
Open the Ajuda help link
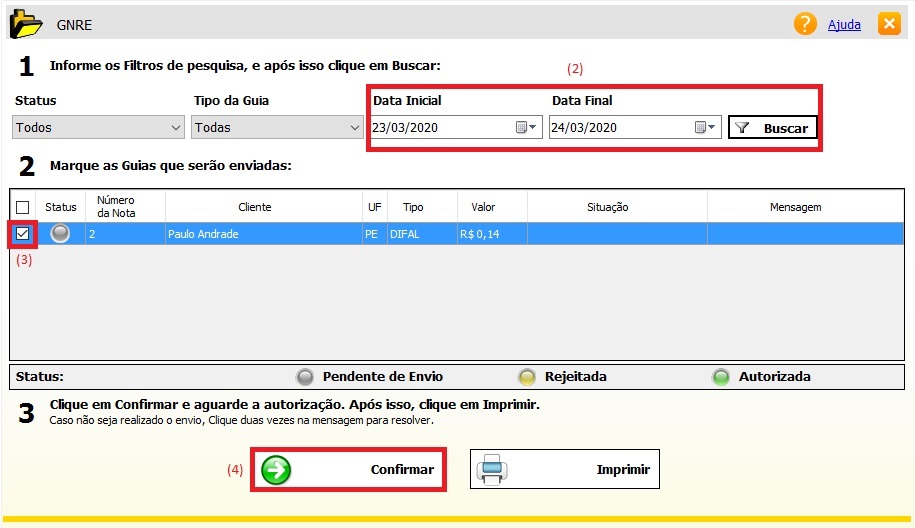pyautogui.click(x=843, y=24)
